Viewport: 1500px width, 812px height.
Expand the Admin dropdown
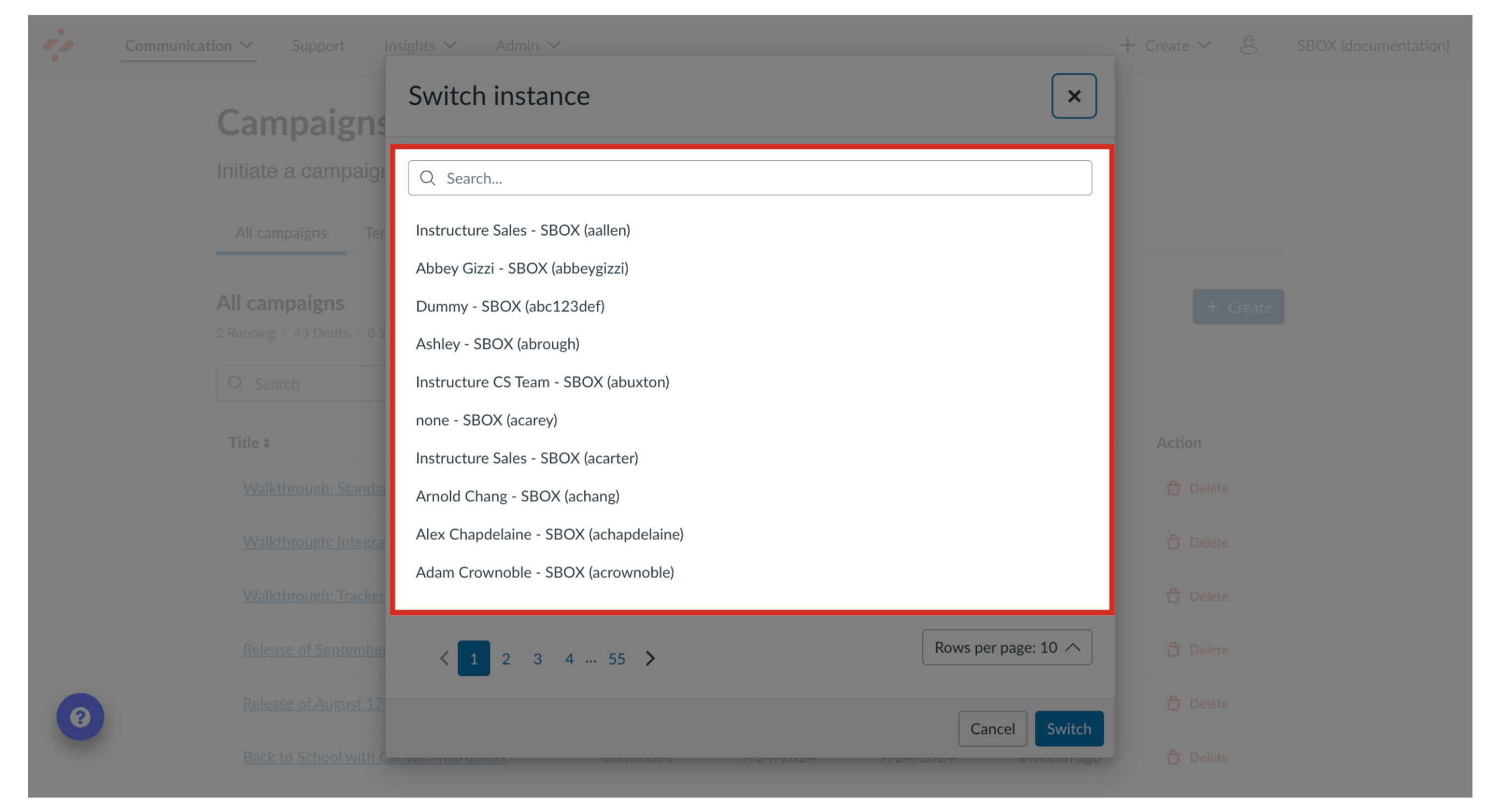click(x=527, y=46)
